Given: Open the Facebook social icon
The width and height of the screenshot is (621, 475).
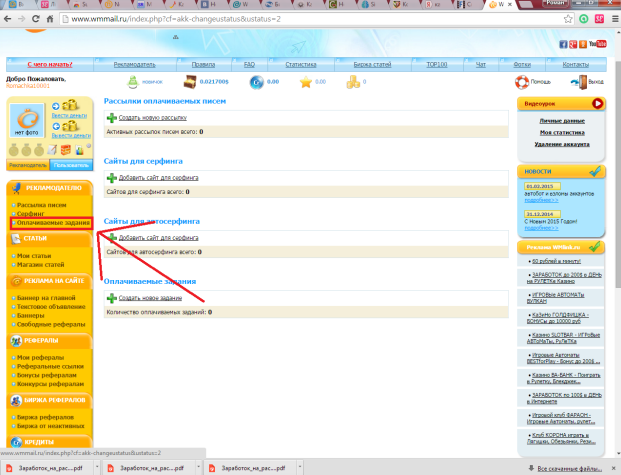Looking at the screenshot, I should pyautogui.click(x=563, y=44).
